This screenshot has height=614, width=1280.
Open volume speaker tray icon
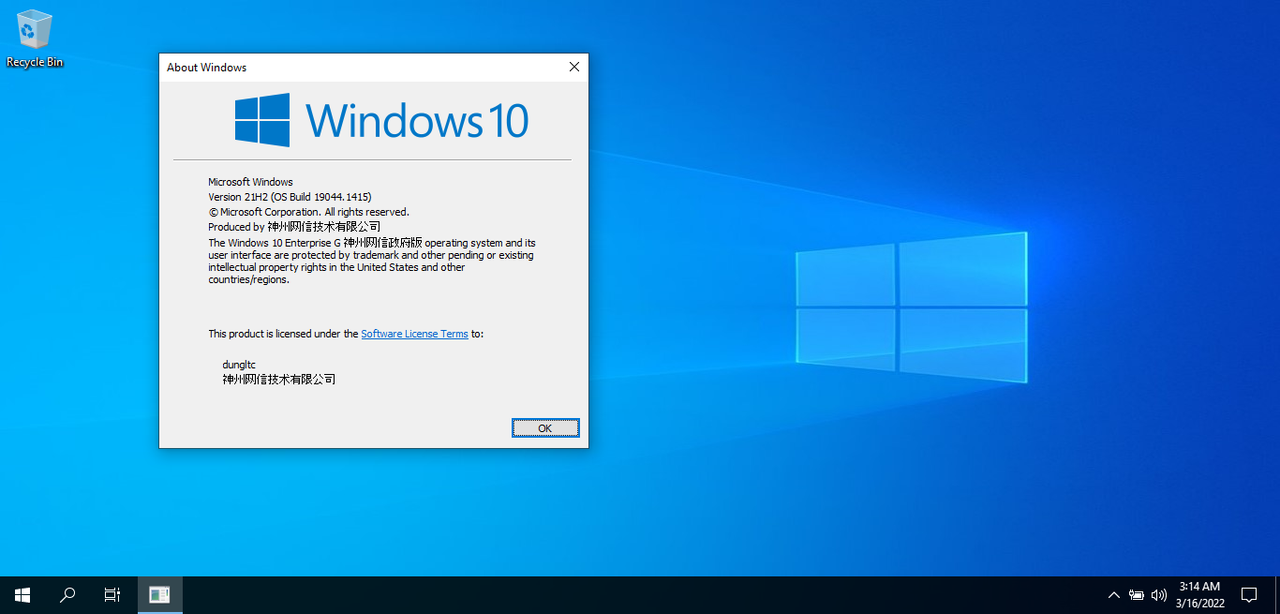click(1160, 595)
